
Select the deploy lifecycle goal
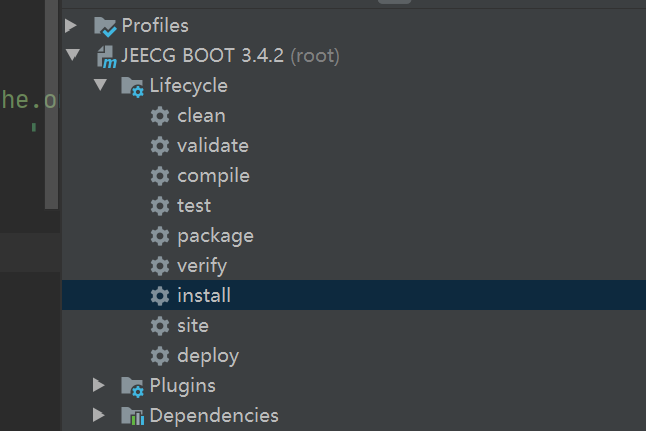[208, 356]
